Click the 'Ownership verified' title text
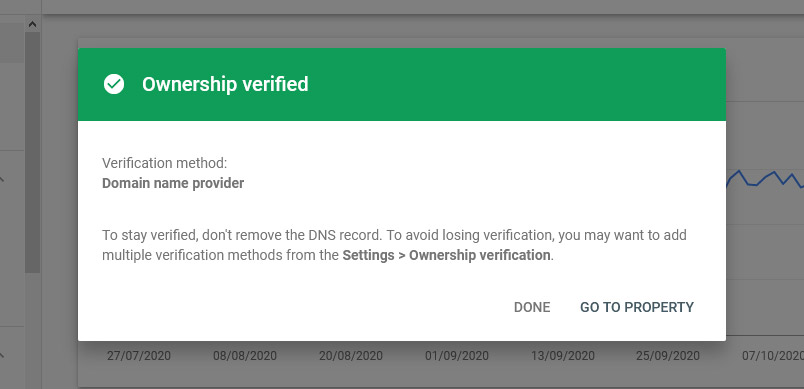The image size is (804, 389). pos(225,84)
